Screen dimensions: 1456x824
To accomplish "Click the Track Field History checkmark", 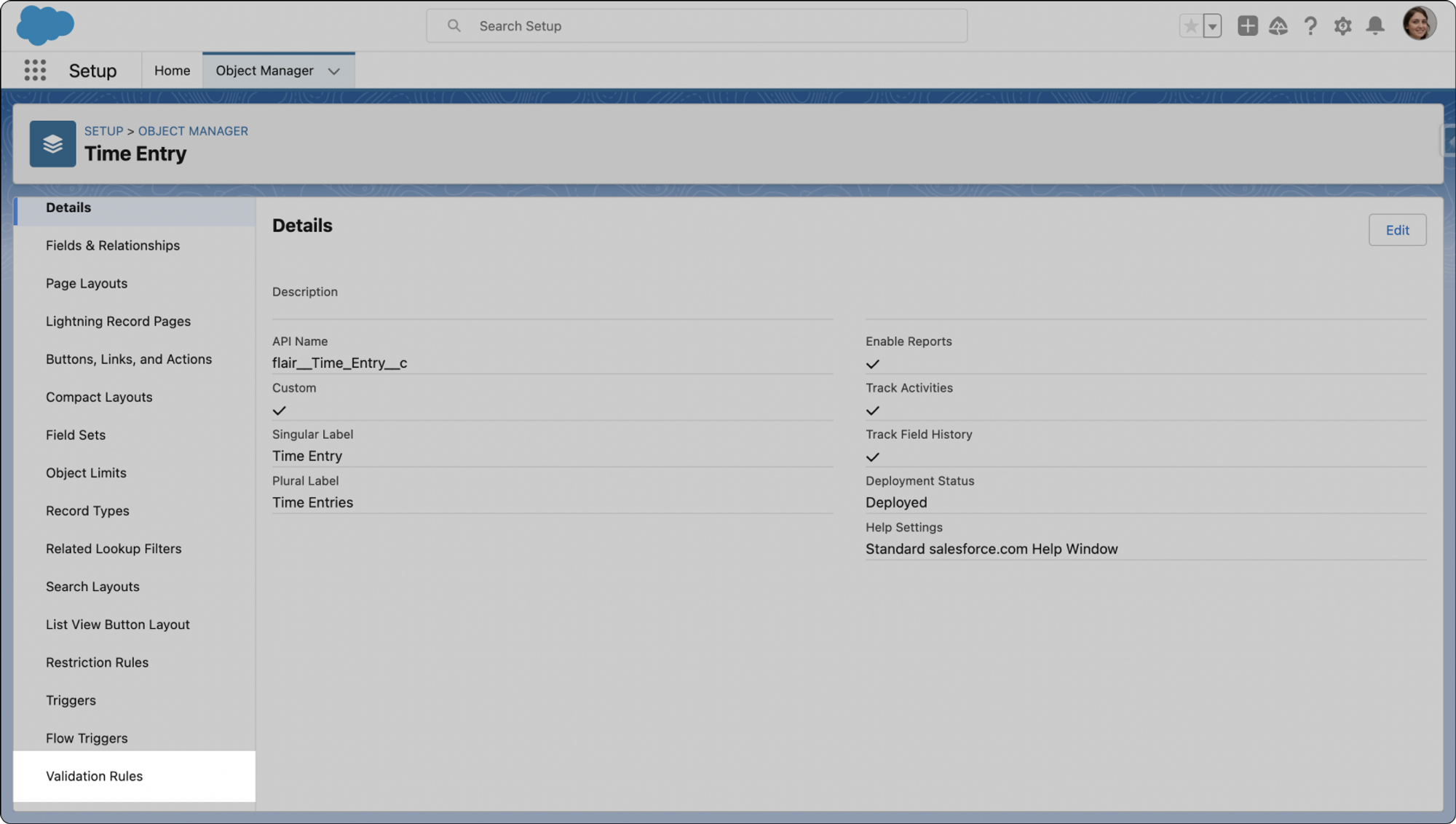I will [x=872, y=457].
